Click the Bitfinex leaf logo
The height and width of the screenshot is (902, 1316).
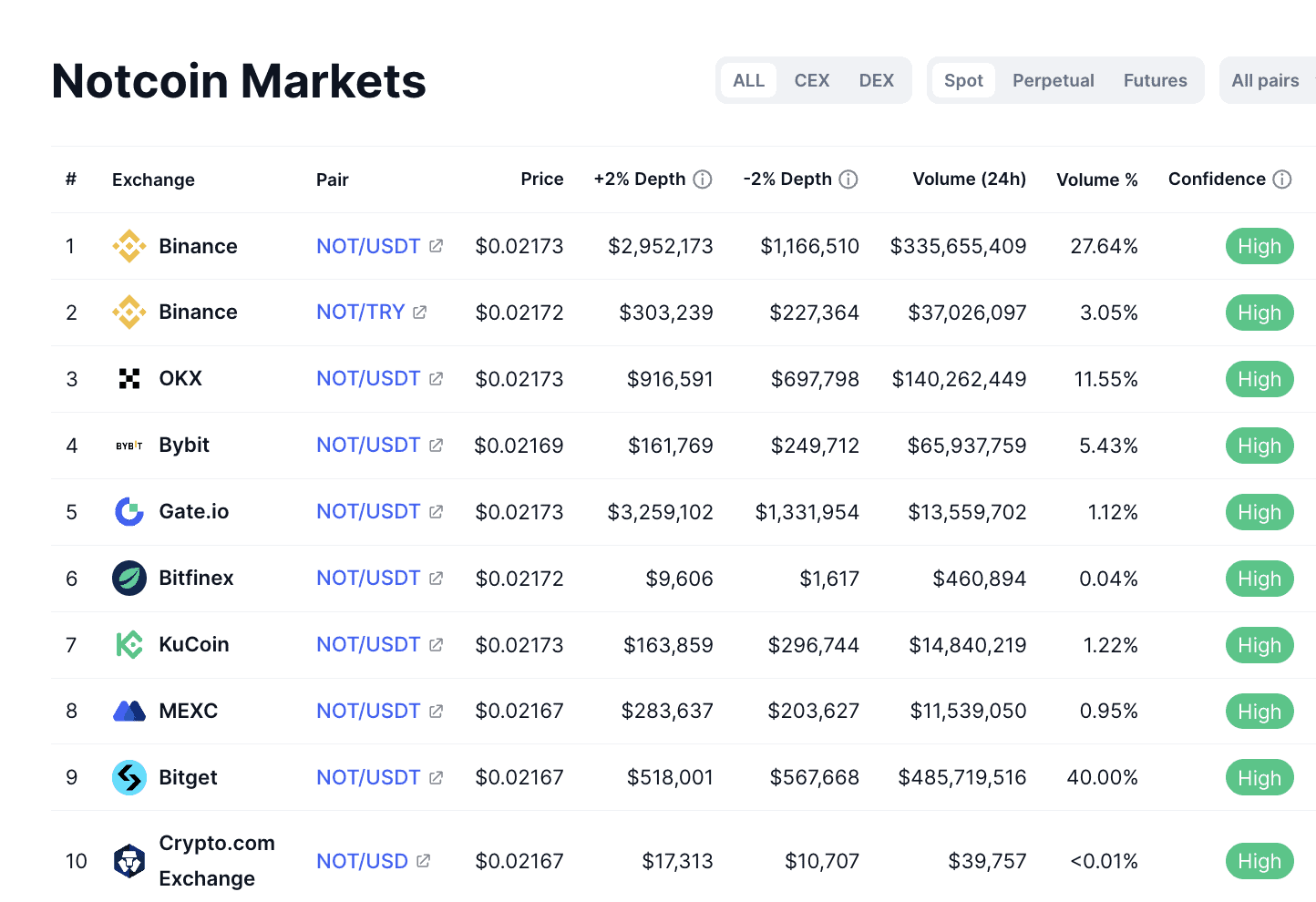[x=129, y=579]
